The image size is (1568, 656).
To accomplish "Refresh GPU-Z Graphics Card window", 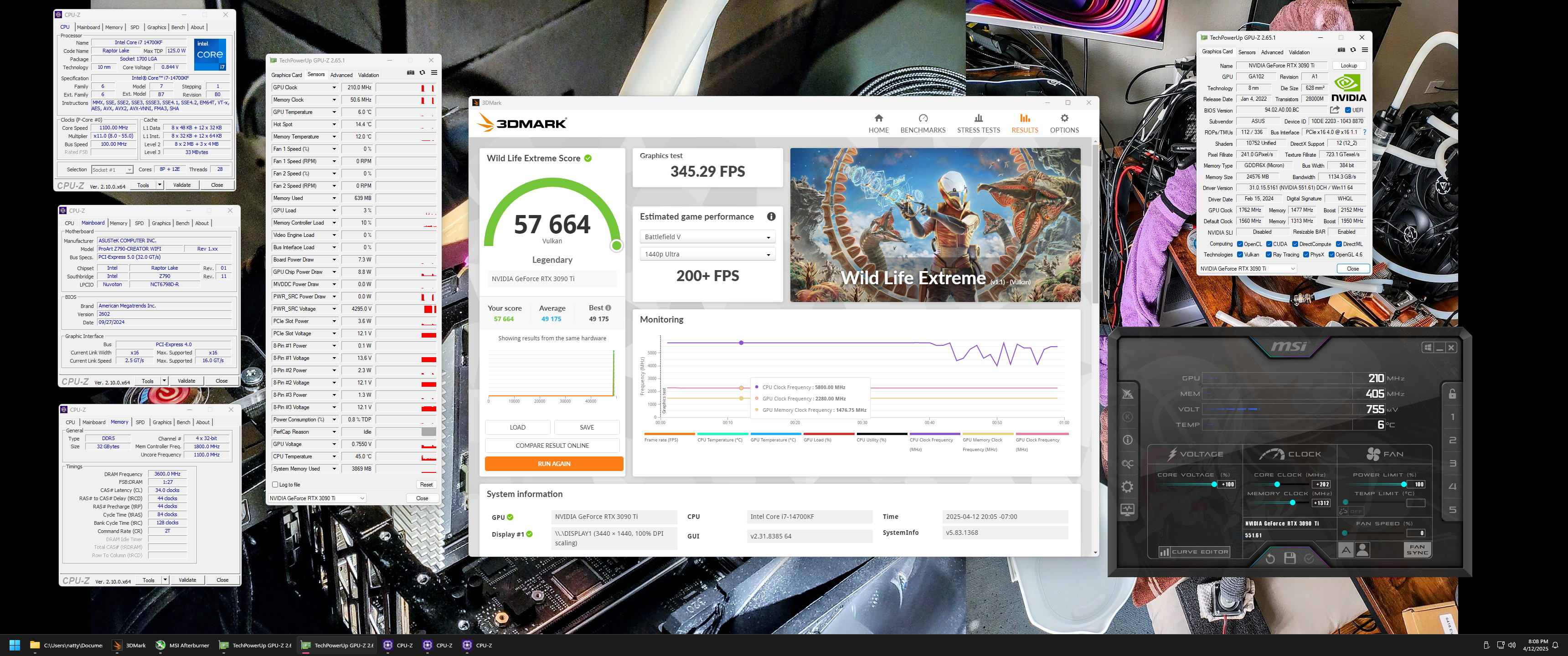I will pyautogui.click(x=1353, y=50).
